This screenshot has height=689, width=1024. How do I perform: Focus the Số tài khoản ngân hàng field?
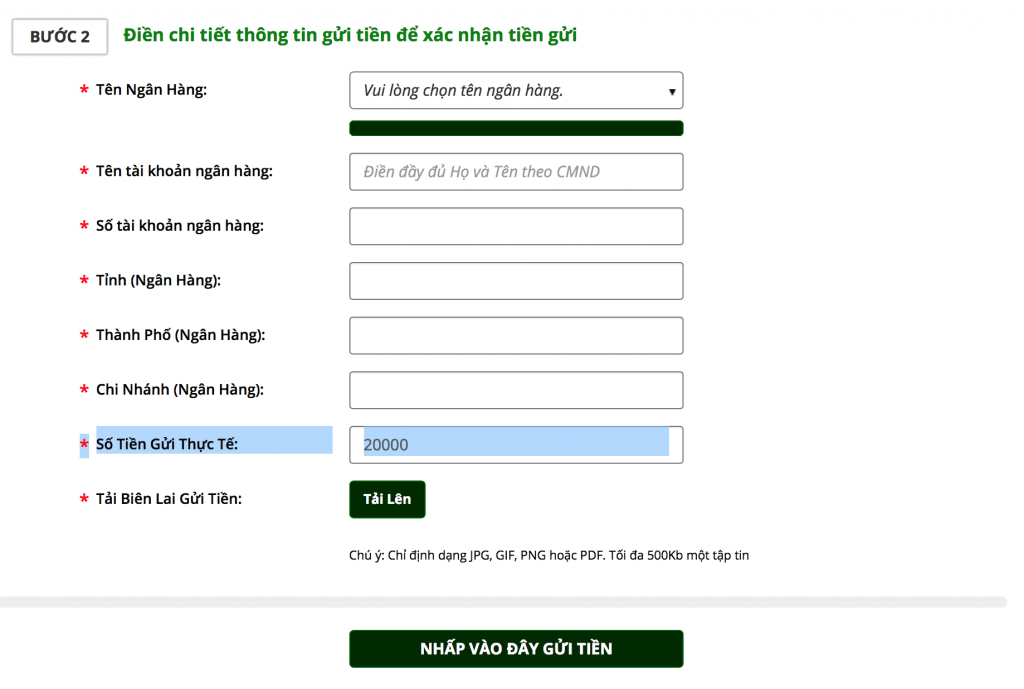tap(515, 226)
